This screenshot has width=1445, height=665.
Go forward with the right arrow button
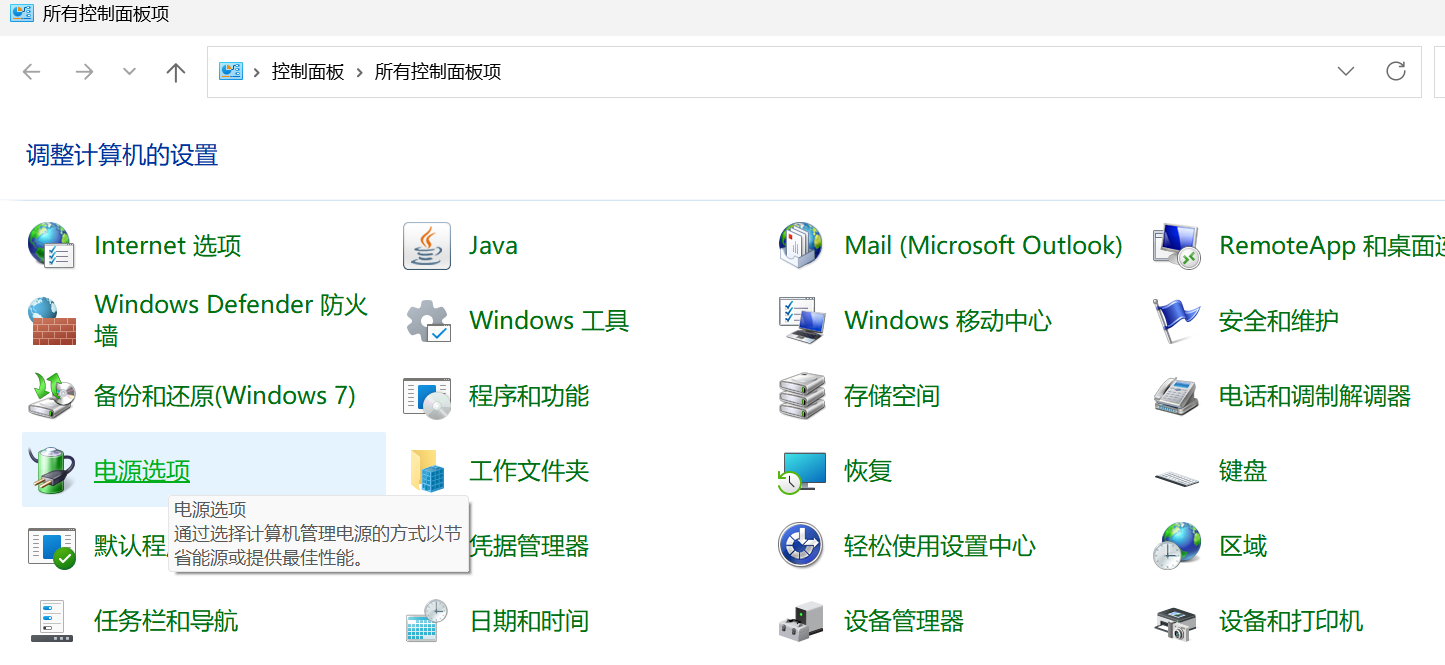point(84,72)
